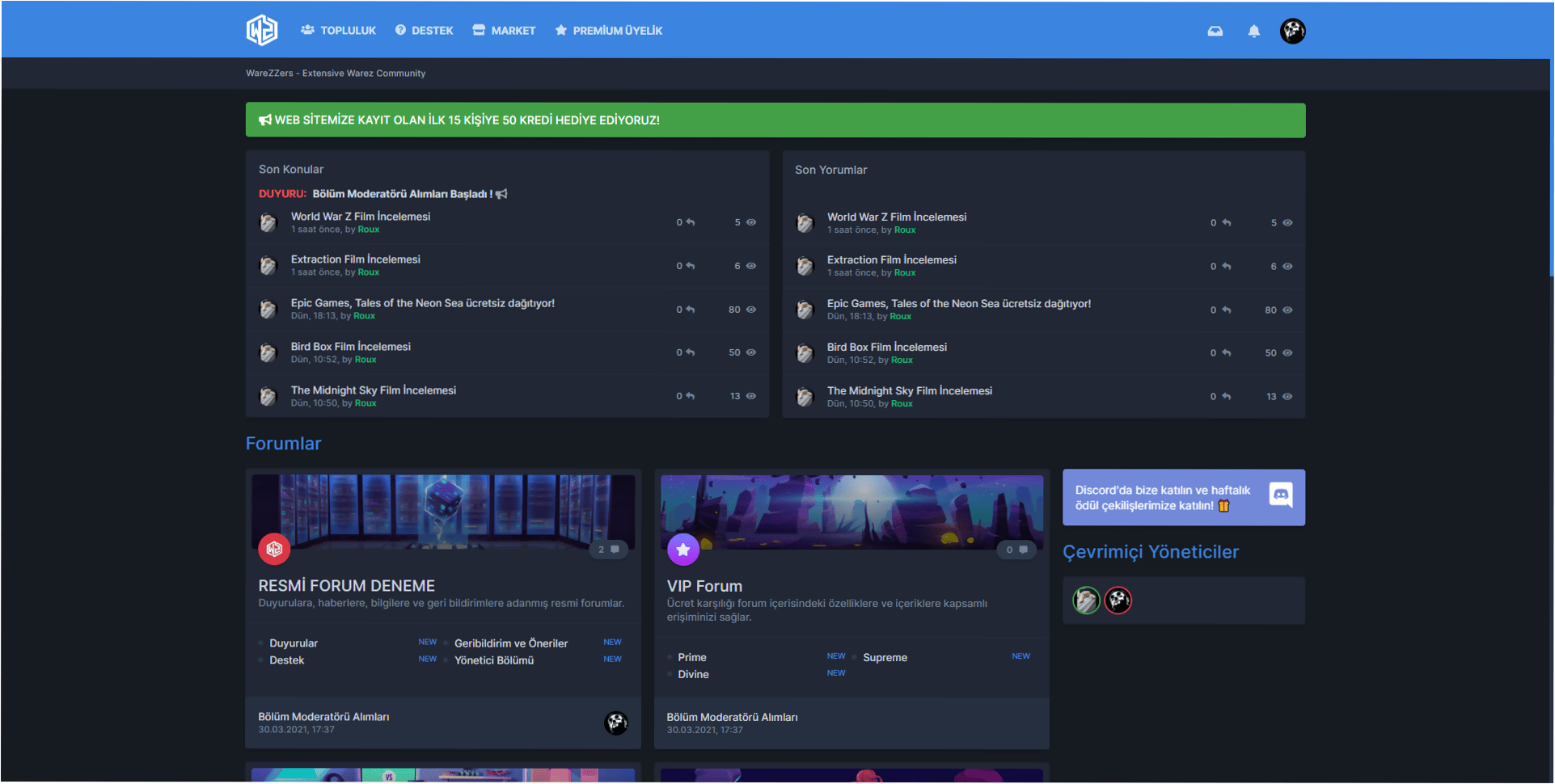
Task: Click the purple VIP Forum star icon
Action: (x=683, y=550)
